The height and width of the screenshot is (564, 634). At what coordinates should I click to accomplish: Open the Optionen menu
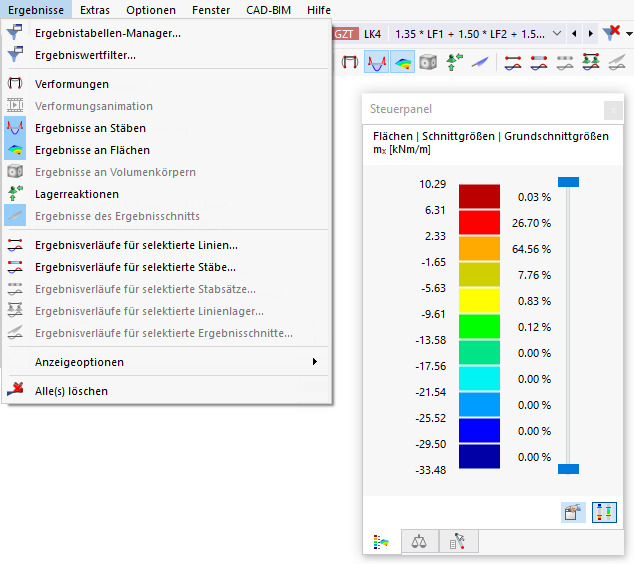151,10
